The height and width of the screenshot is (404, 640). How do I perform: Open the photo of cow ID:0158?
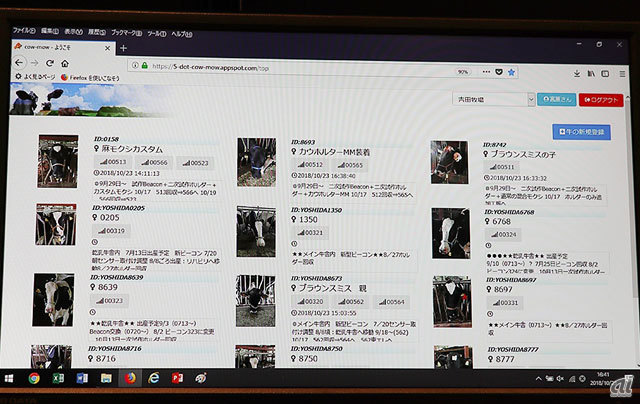pos(58,161)
